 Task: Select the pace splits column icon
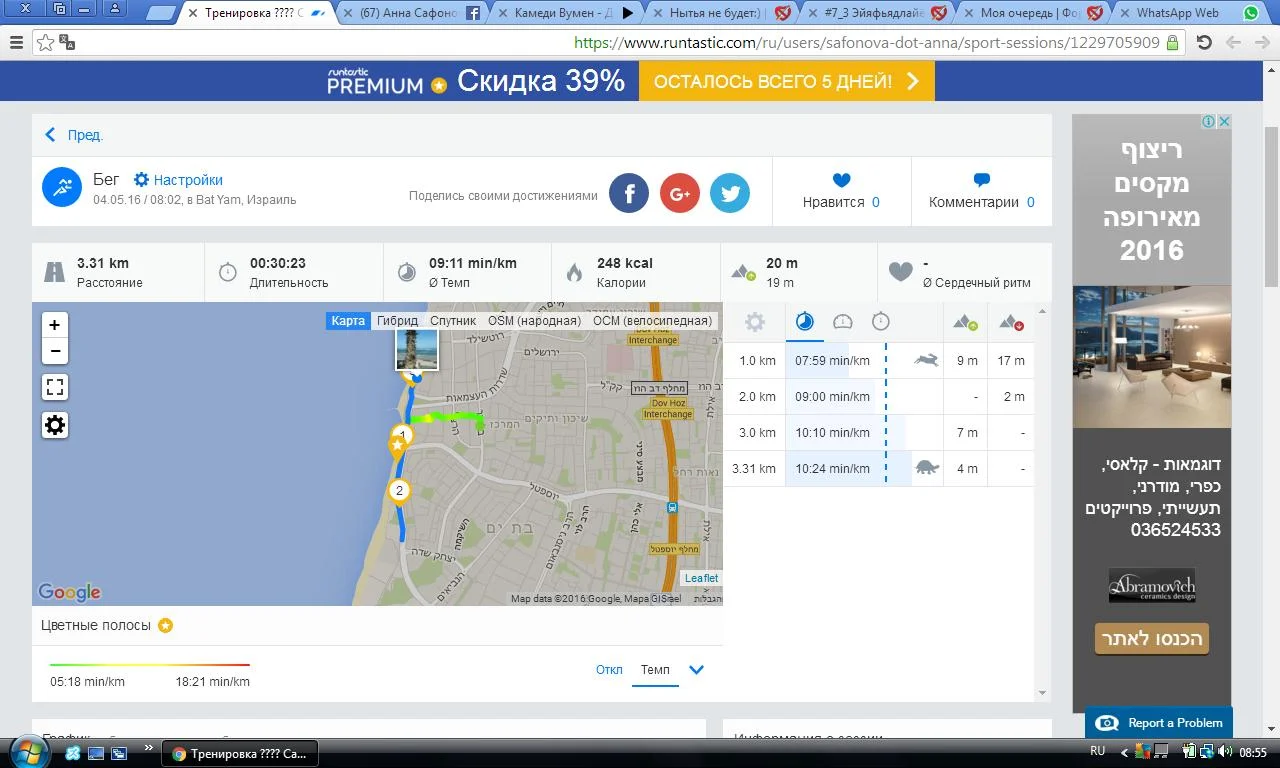point(805,322)
